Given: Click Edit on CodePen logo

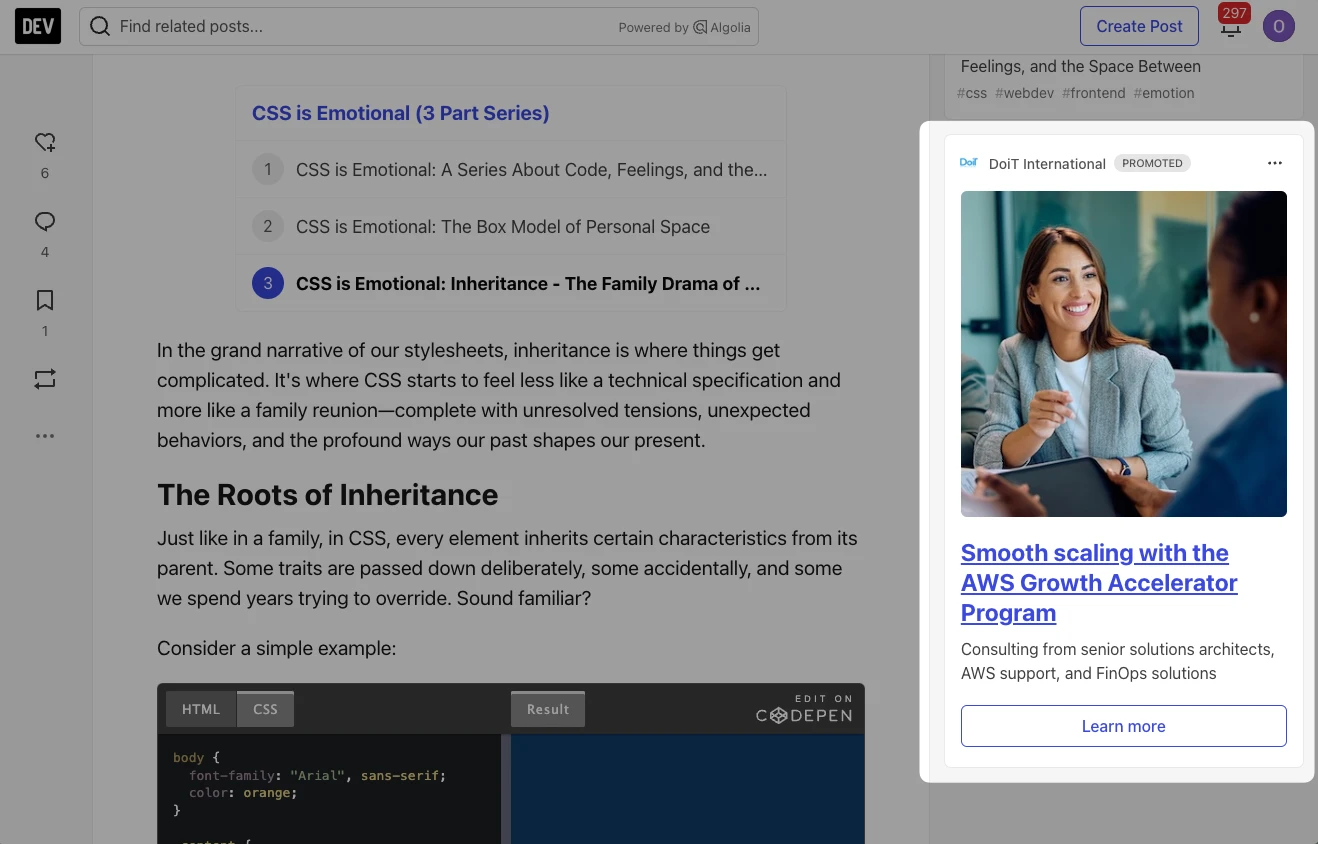Looking at the screenshot, I should [x=804, y=709].
